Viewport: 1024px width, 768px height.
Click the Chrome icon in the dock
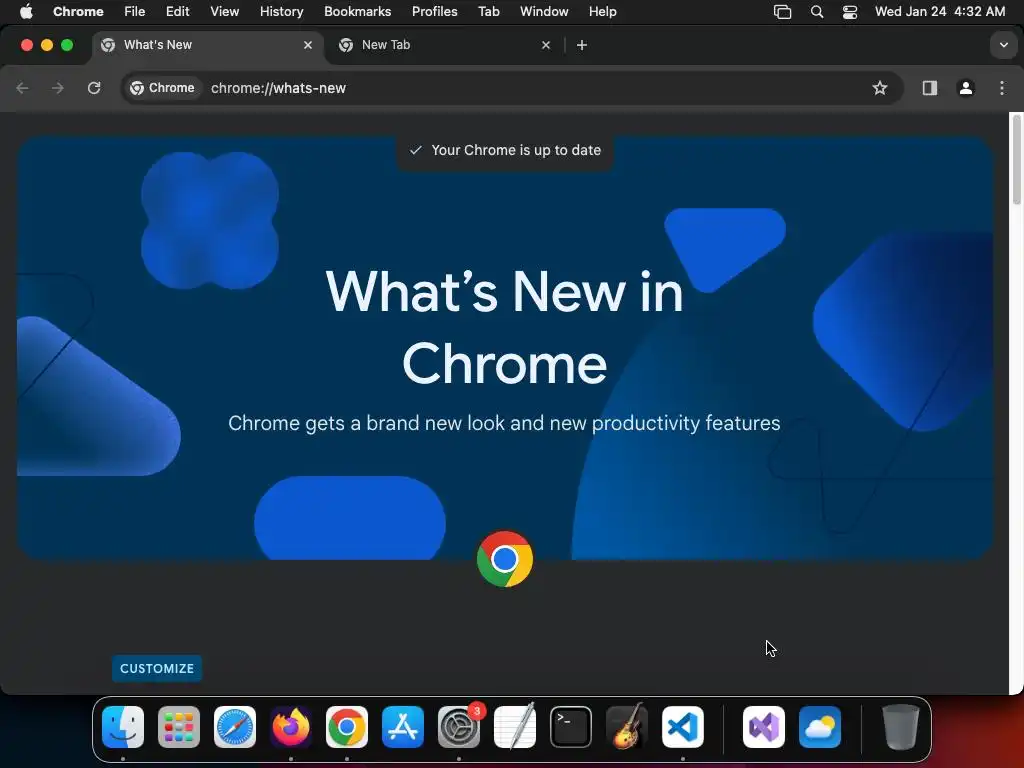[x=347, y=727]
